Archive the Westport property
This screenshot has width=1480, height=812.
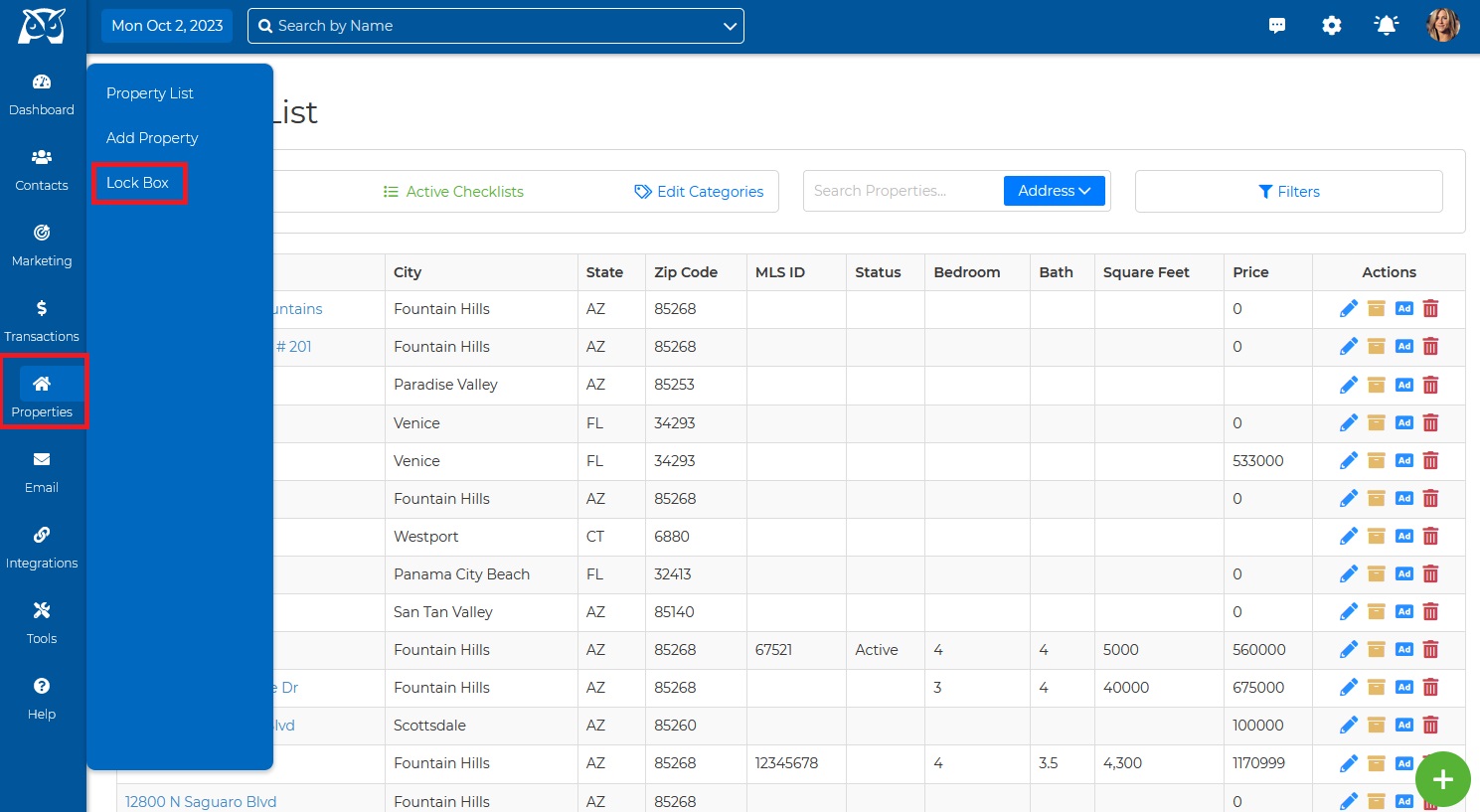[1377, 537]
